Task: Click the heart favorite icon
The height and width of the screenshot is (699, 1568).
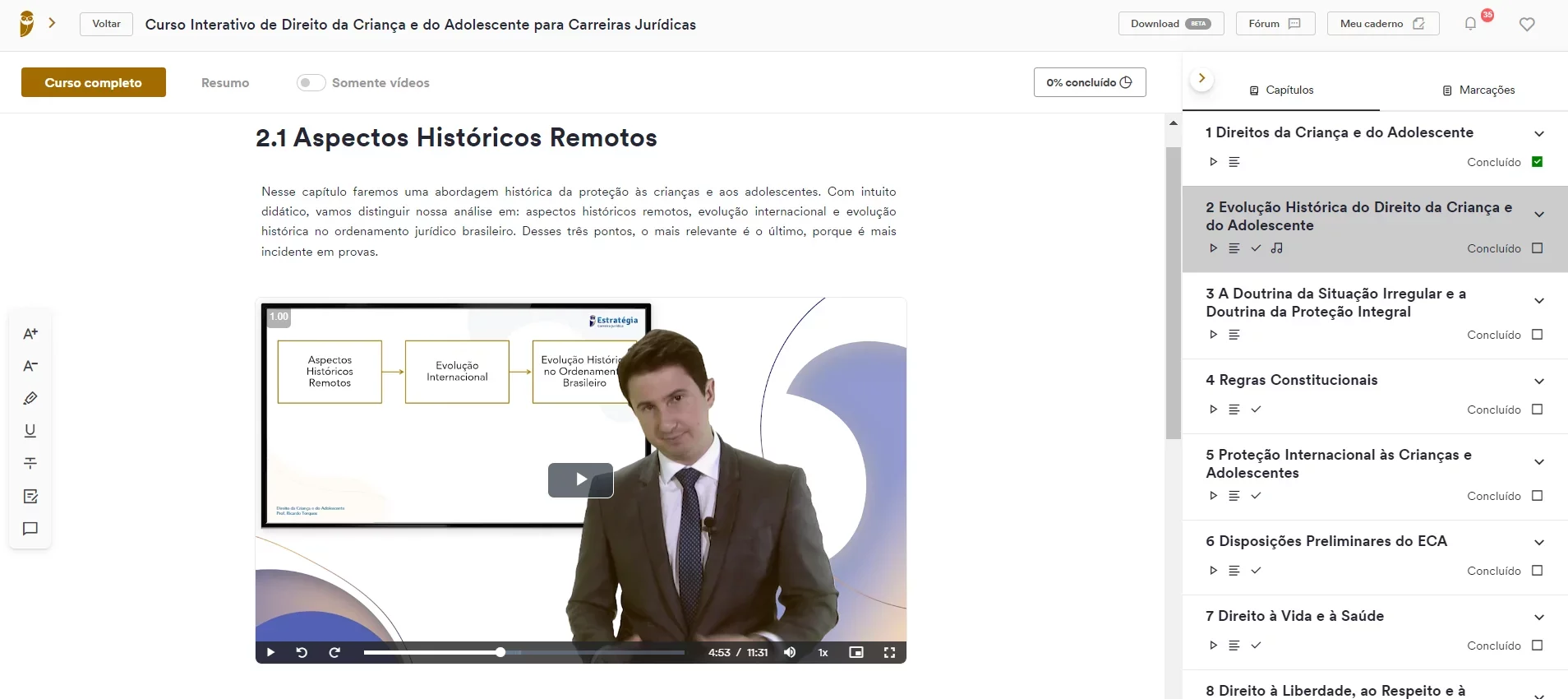Action: click(1527, 25)
